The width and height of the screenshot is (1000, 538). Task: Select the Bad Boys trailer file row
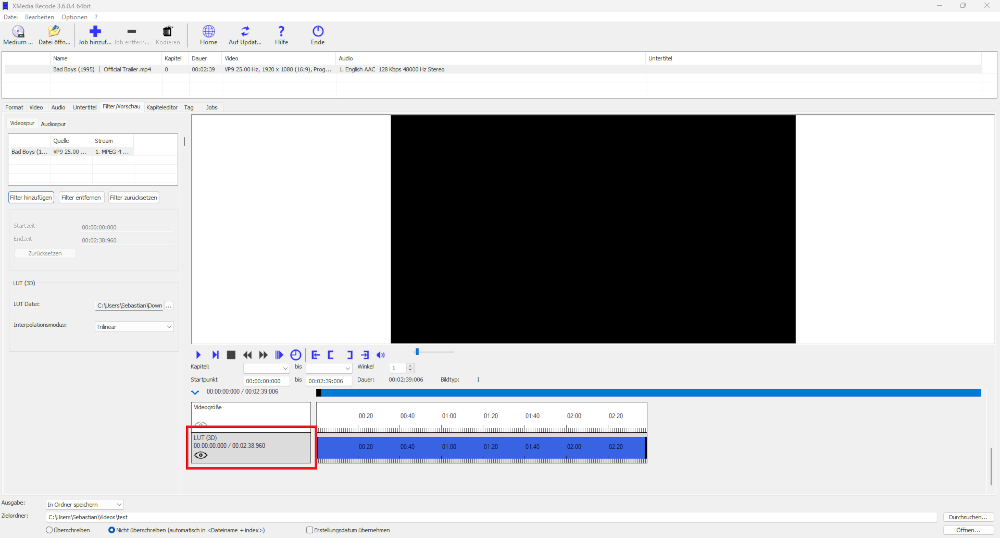tap(491, 69)
